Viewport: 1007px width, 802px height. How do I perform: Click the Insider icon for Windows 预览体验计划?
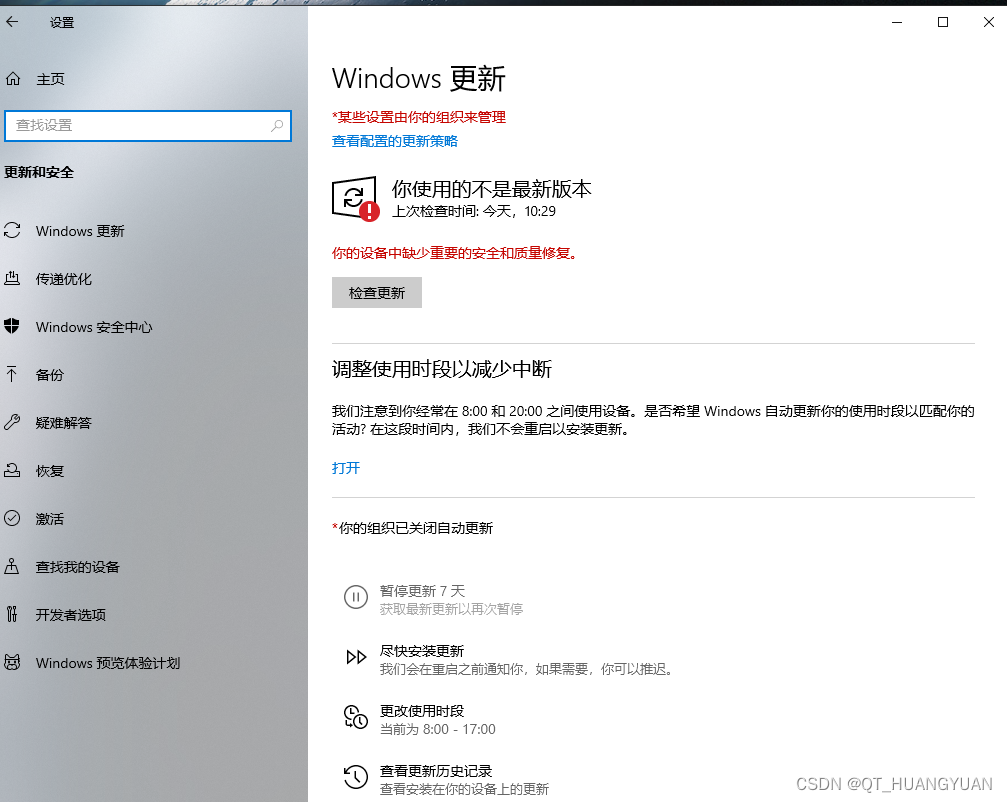(x=12, y=662)
